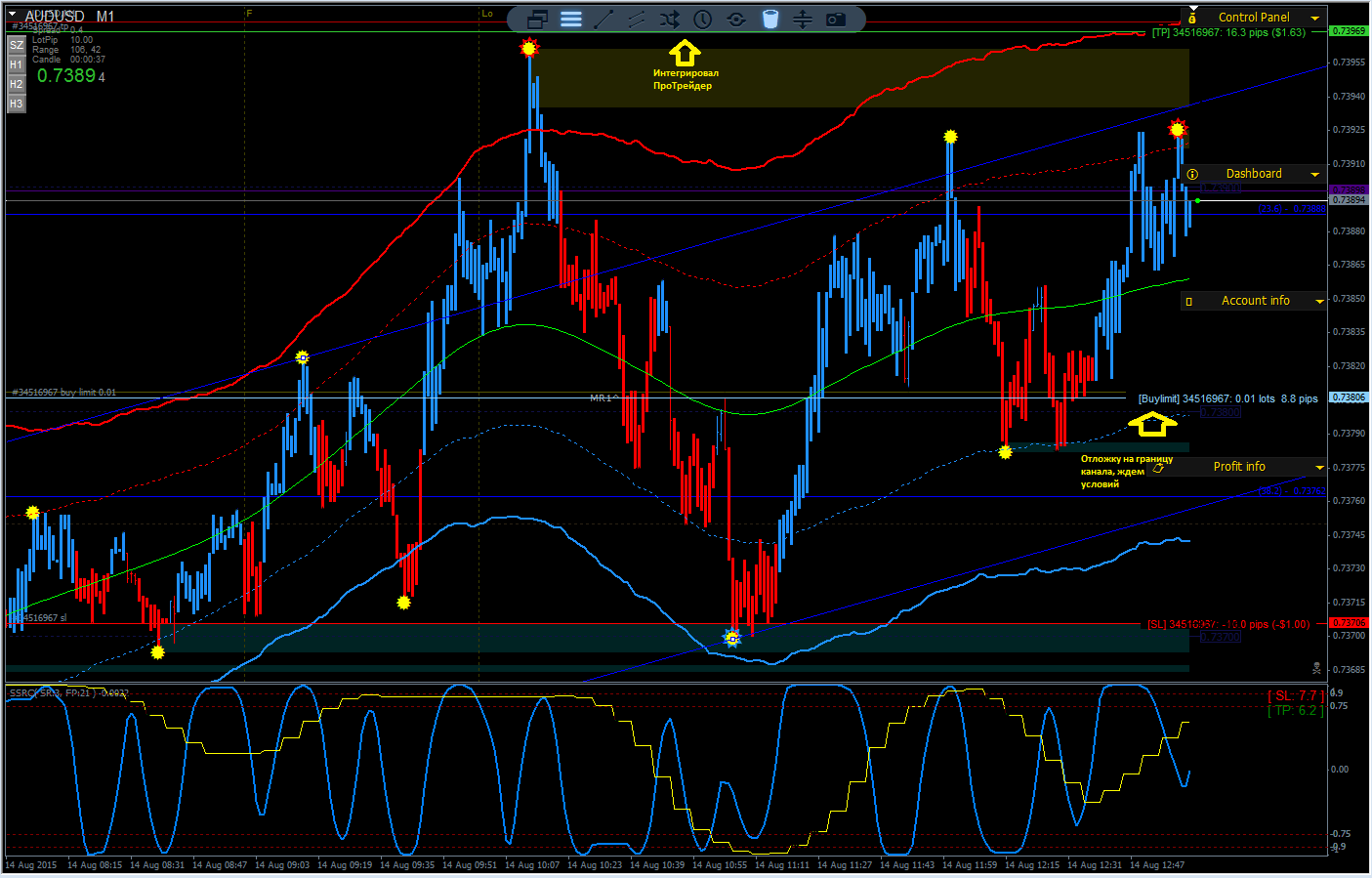Click the circular sync icon in toolbar
Screen dimensions: 1372x878
coord(736,19)
